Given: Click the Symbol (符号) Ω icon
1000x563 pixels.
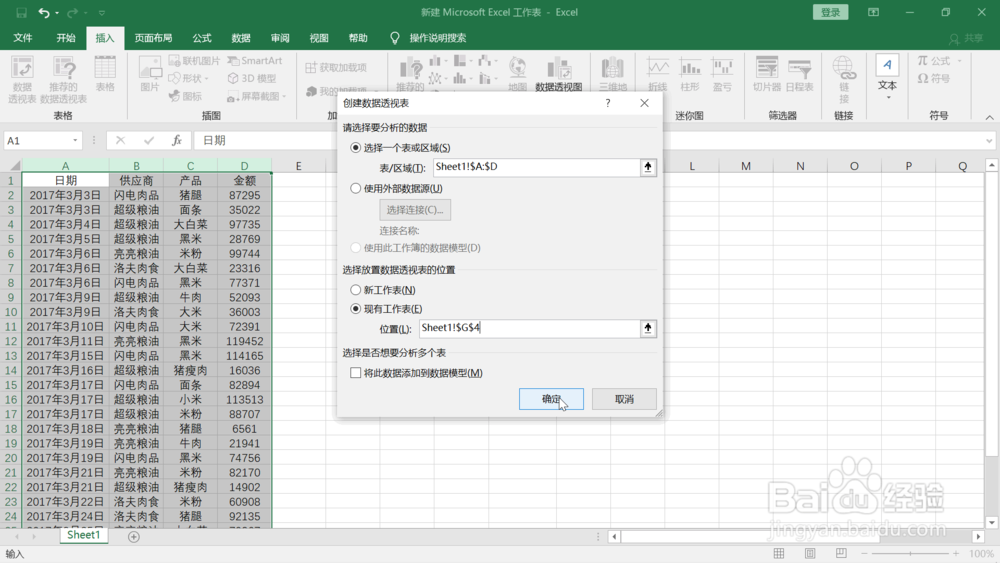Looking at the screenshot, I should [934, 78].
